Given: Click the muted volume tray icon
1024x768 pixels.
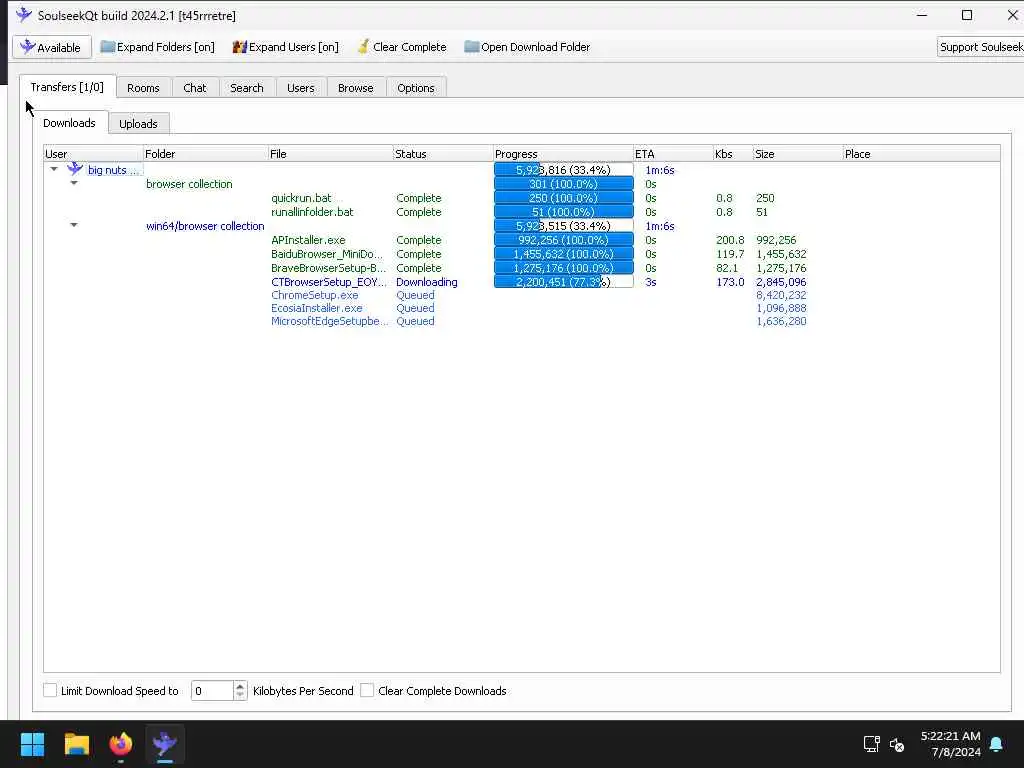Looking at the screenshot, I should click(897, 744).
